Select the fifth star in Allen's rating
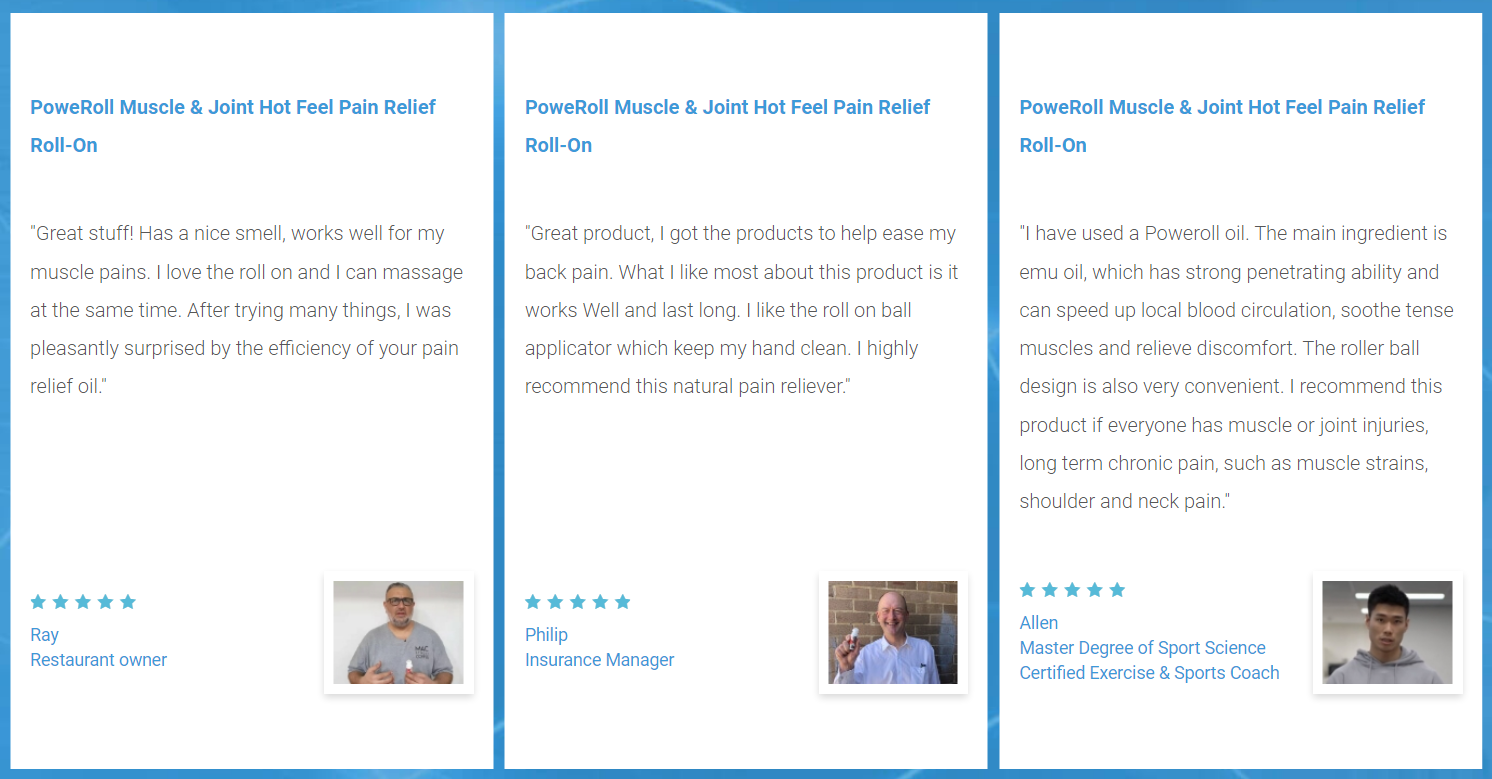Viewport: 1492px width, 779px height. tap(1117, 590)
